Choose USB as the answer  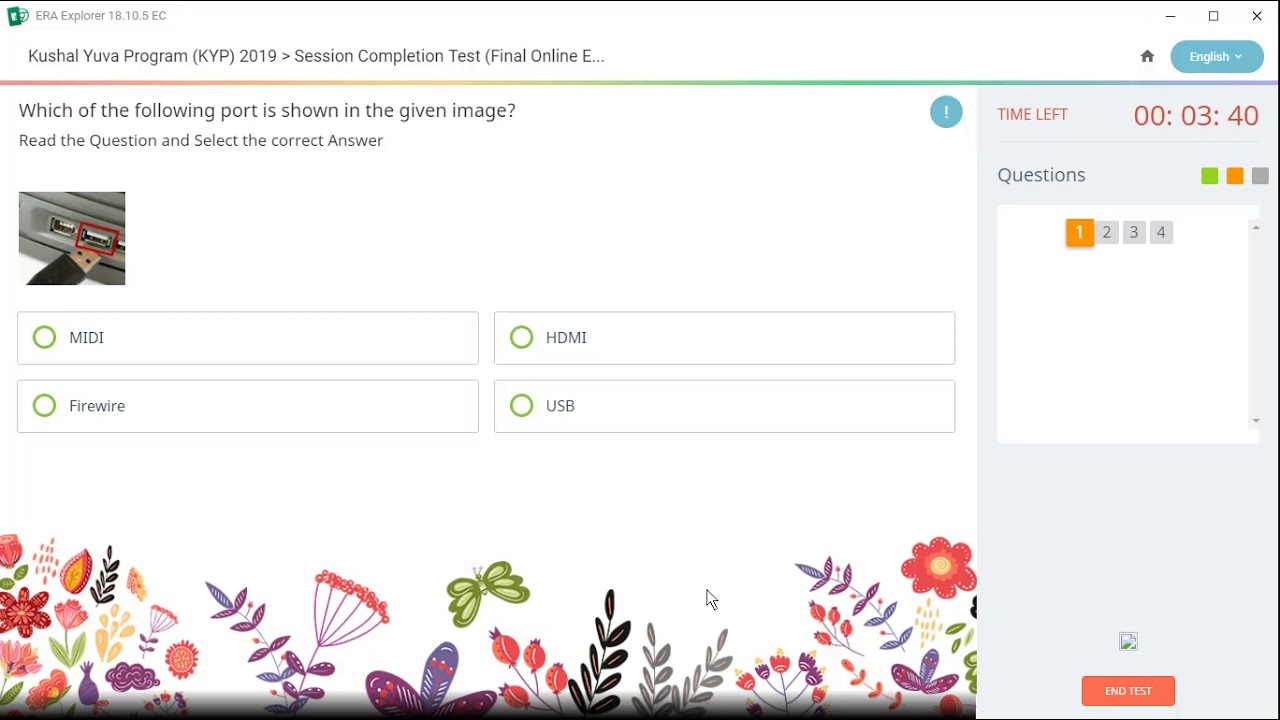coord(521,406)
